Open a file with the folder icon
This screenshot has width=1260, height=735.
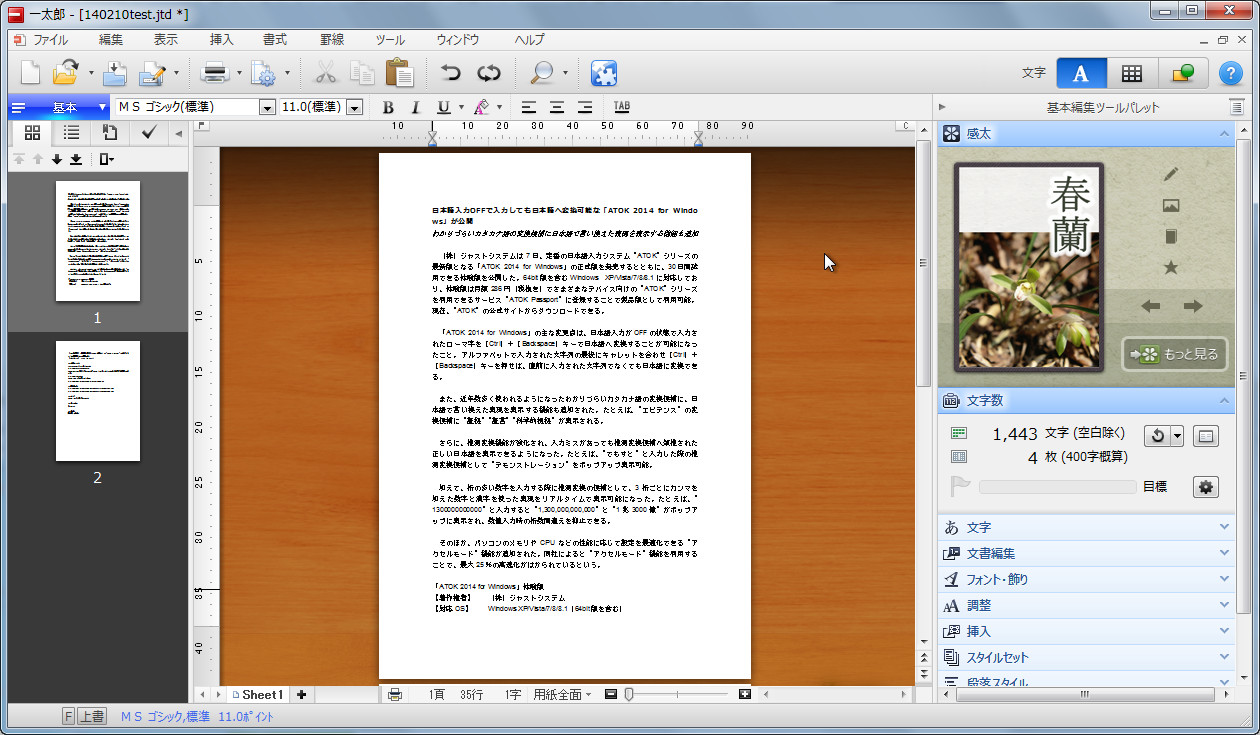click(66, 73)
